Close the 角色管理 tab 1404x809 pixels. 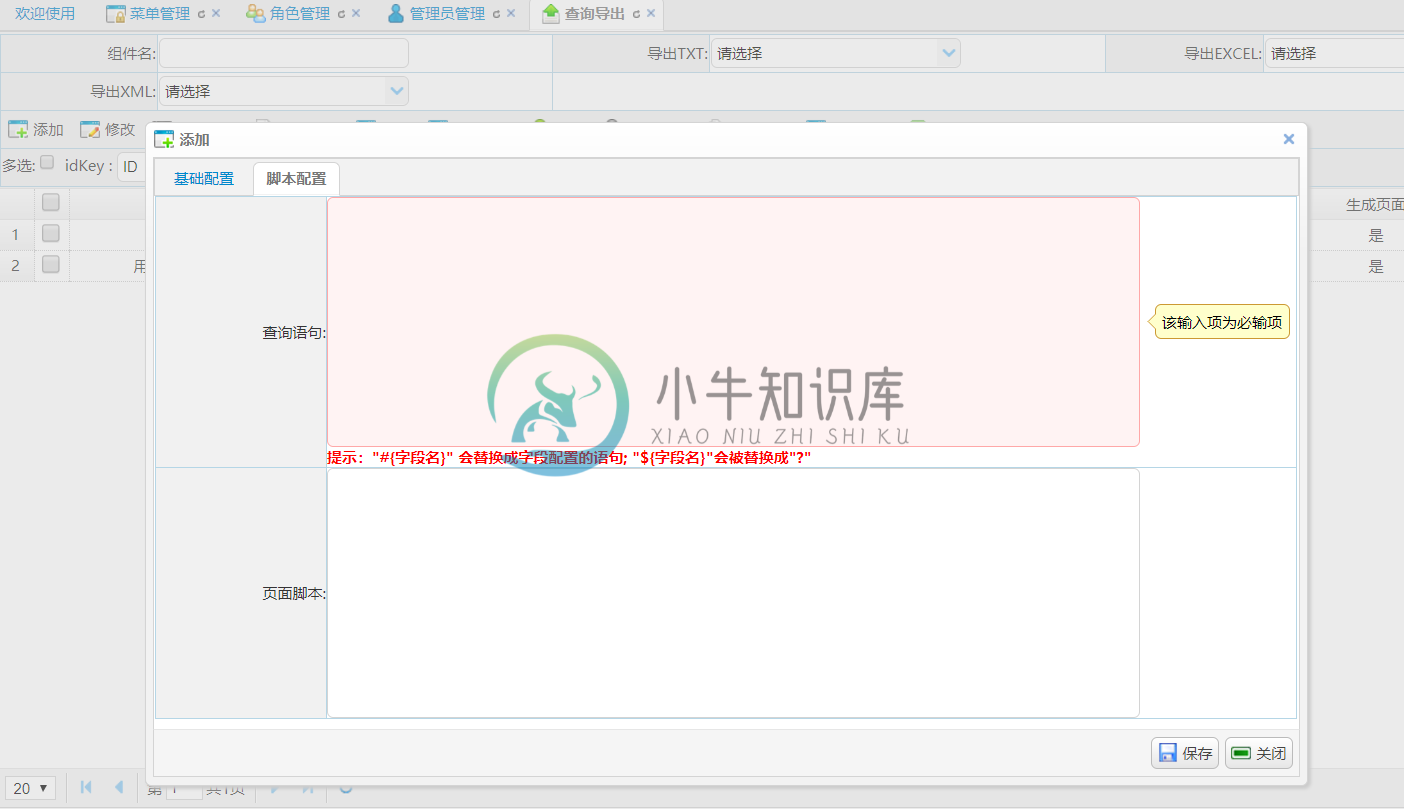click(356, 14)
